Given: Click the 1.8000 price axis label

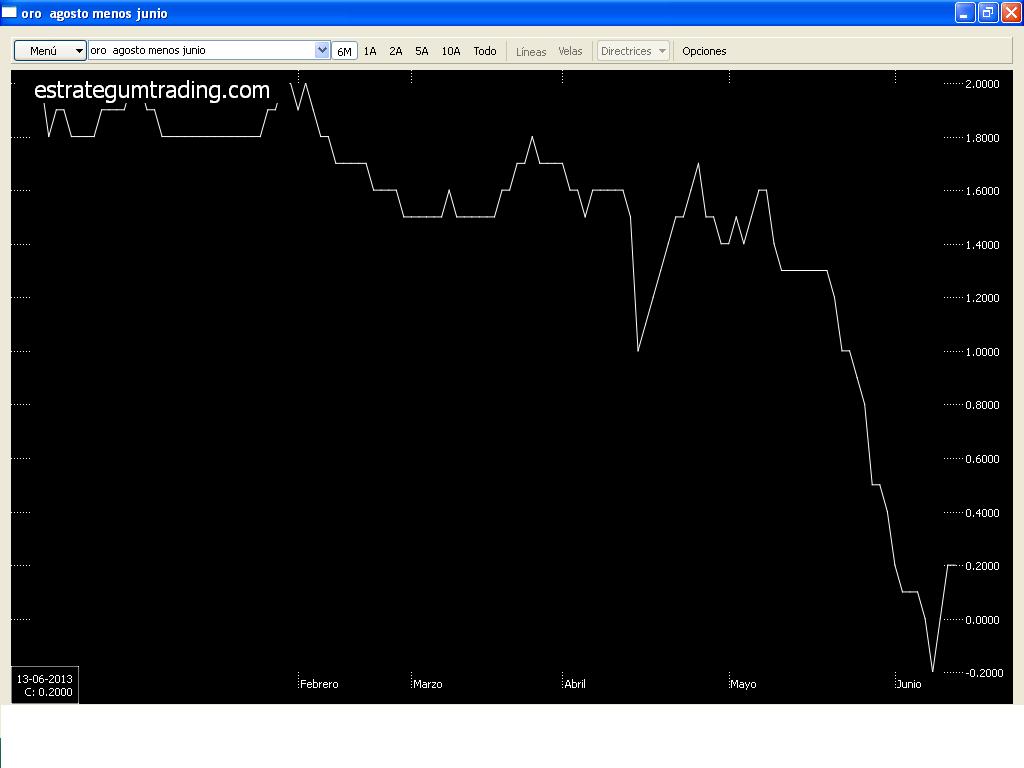Looking at the screenshot, I should [x=982, y=138].
